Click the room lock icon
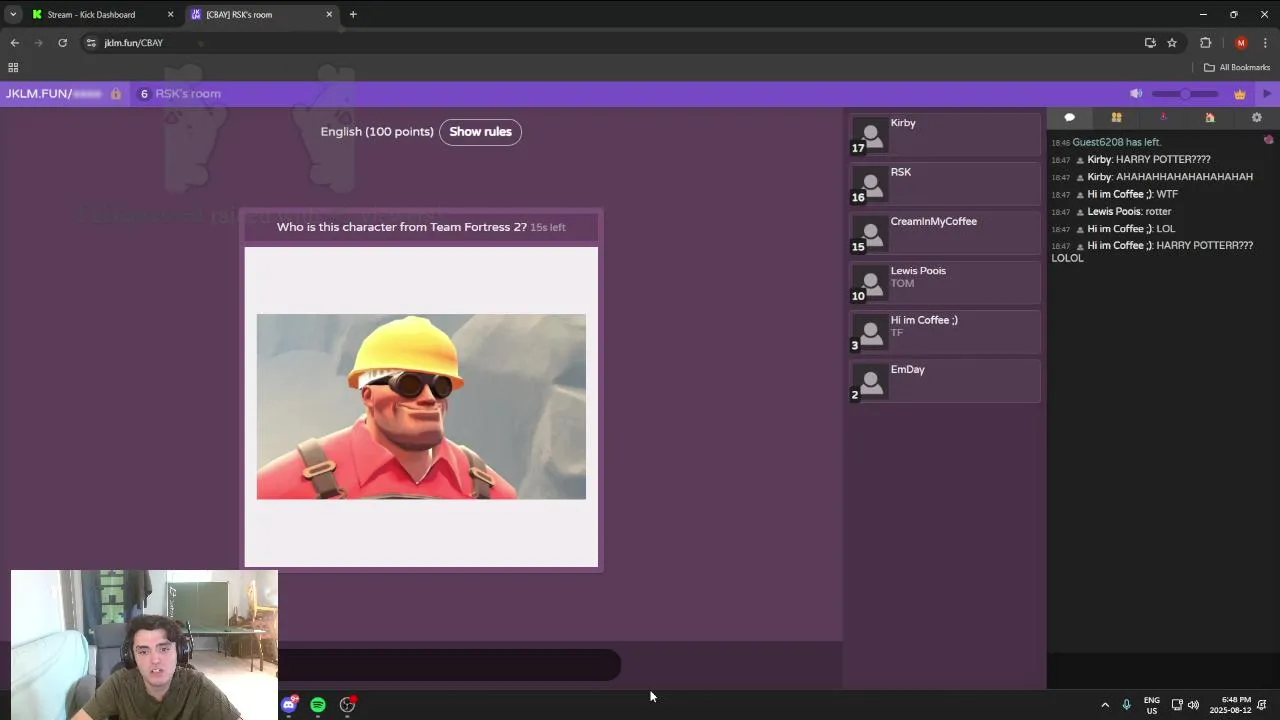The image size is (1280, 720). pyautogui.click(x=116, y=94)
